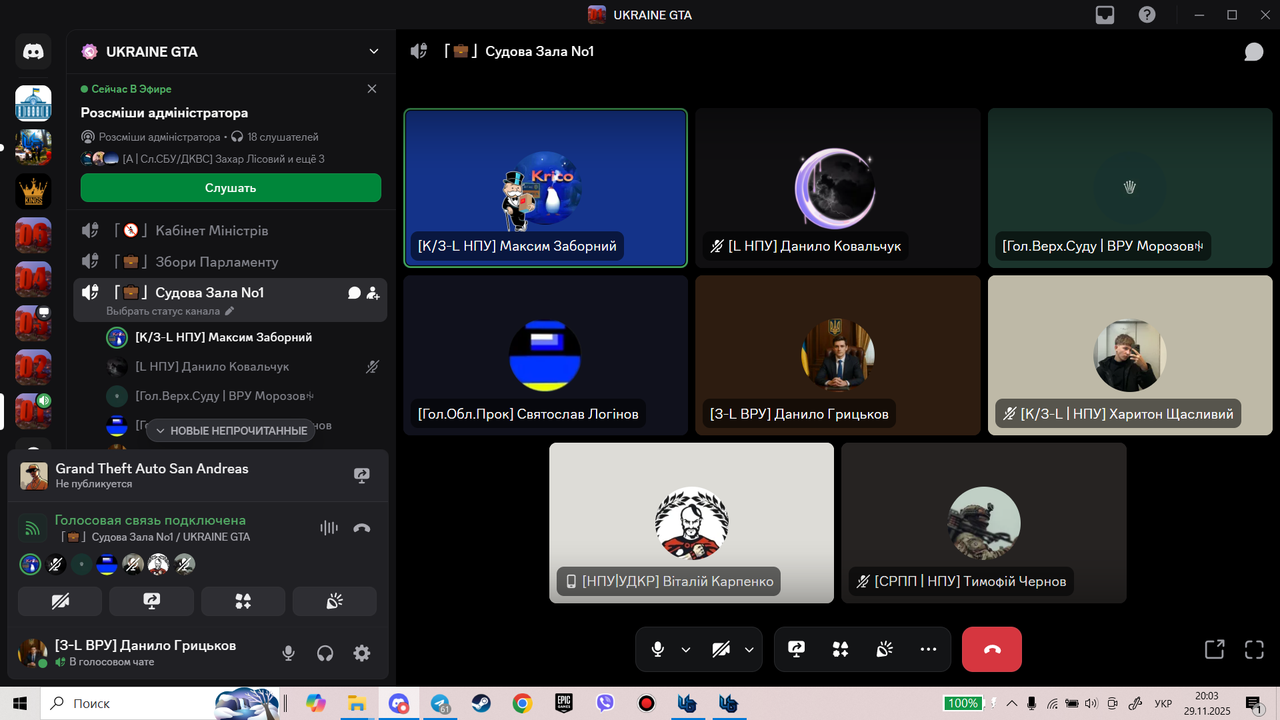
Task: Share Grand Theft Auto San Andreas screen
Action: coord(362,476)
